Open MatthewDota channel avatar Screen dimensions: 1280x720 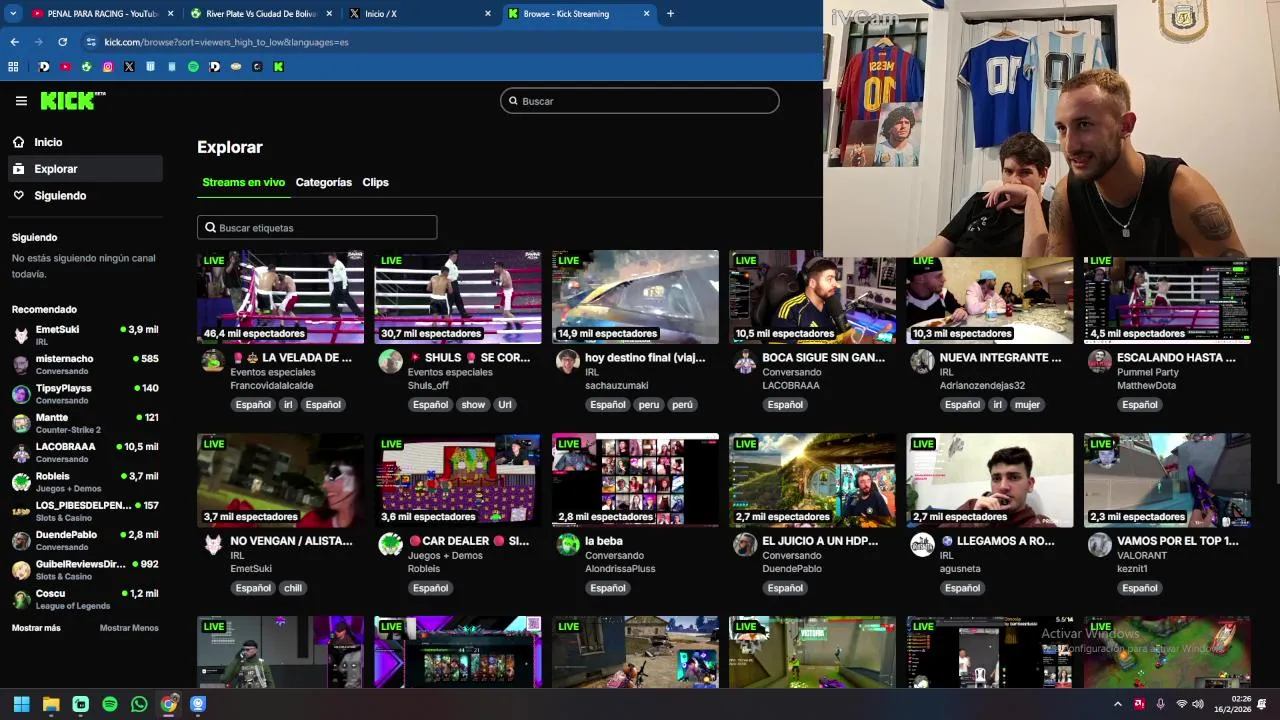[x=1100, y=361]
